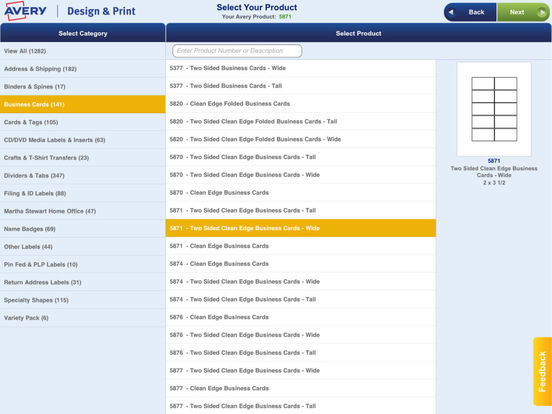Select Martha Stewart Home Office category

(x=82, y=211)
